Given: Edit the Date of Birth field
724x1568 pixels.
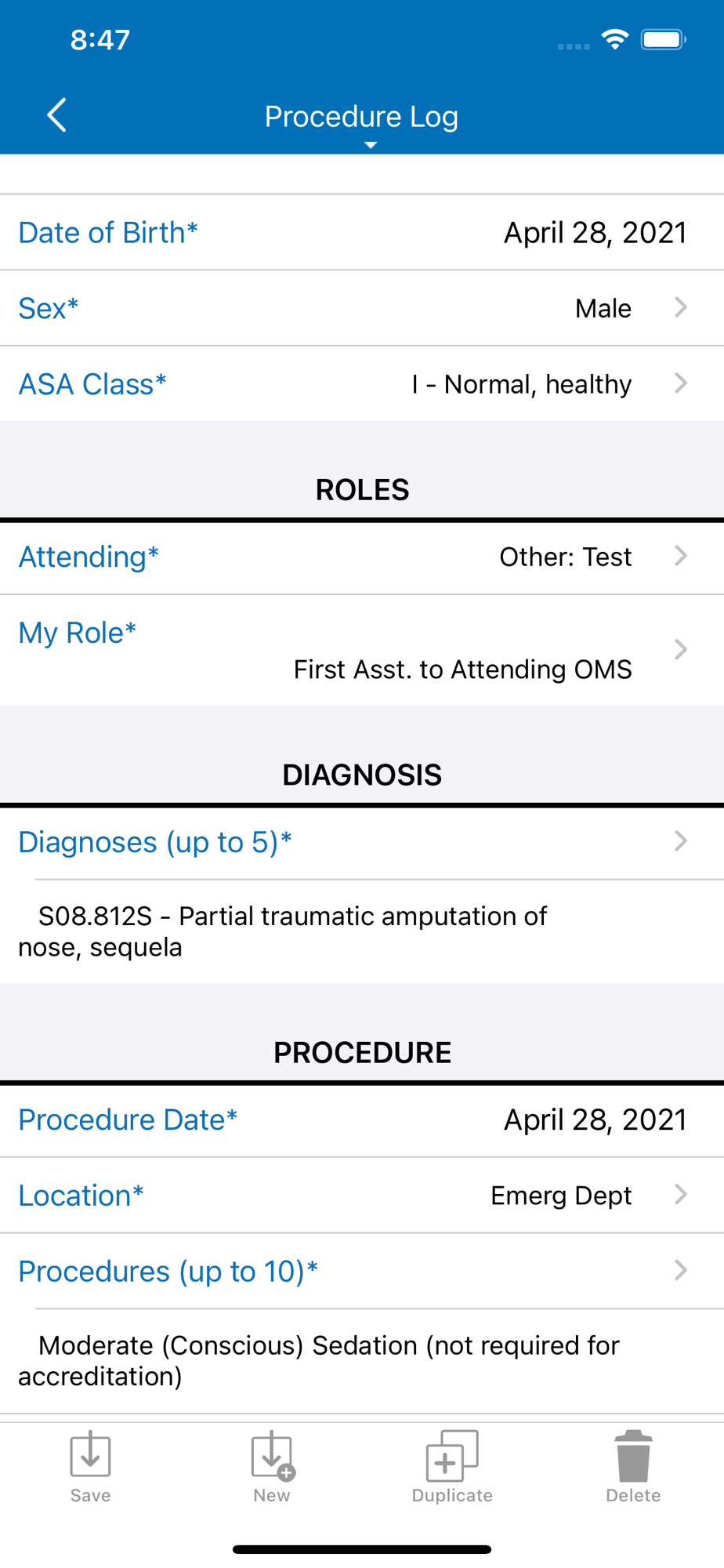Looking at the screenshot, I should (362, 232).
